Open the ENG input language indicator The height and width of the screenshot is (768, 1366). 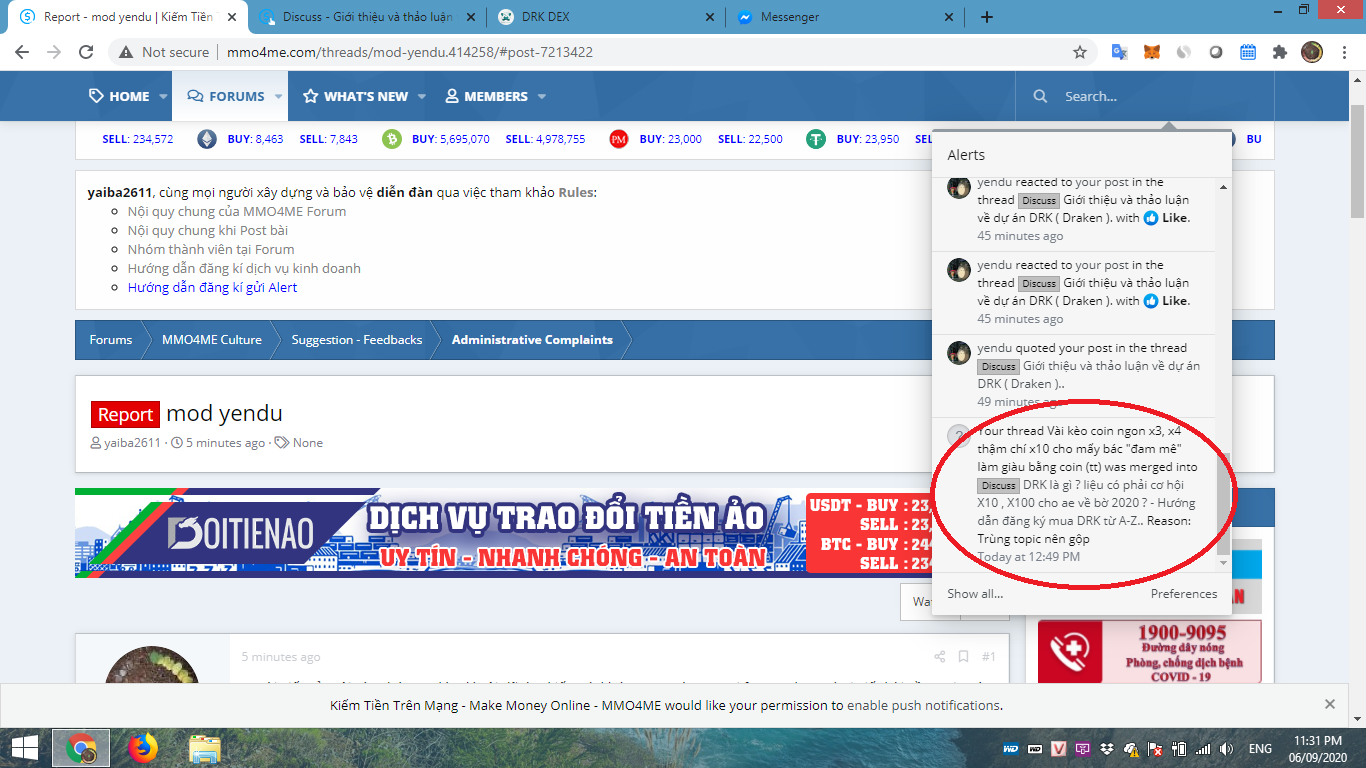click(1260, 748)
